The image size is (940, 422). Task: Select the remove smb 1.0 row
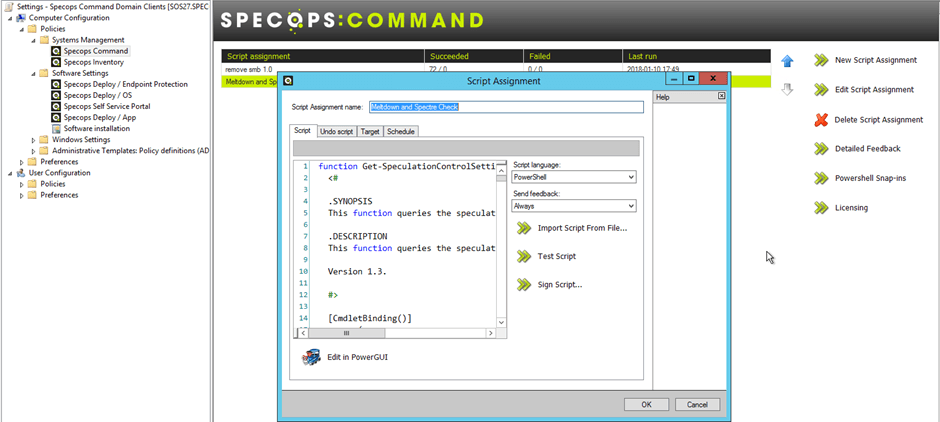pos(496,69)
